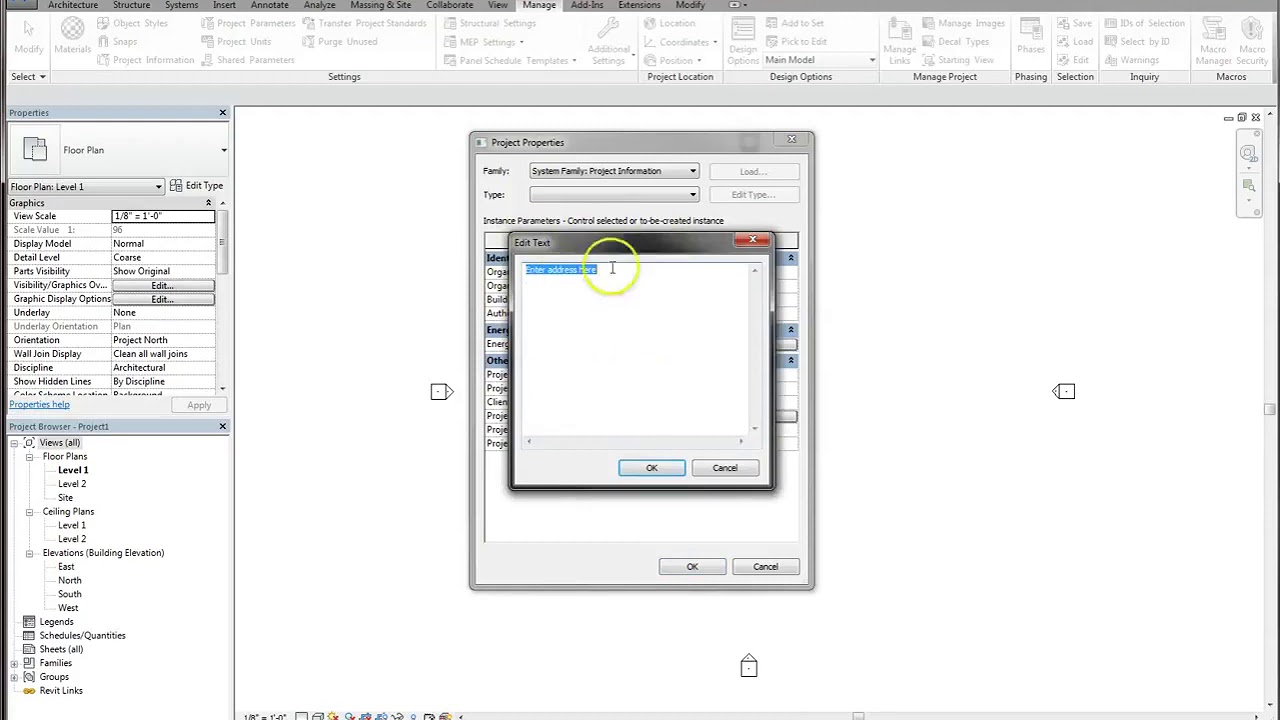Collapse the Floor Plans node

30,457
